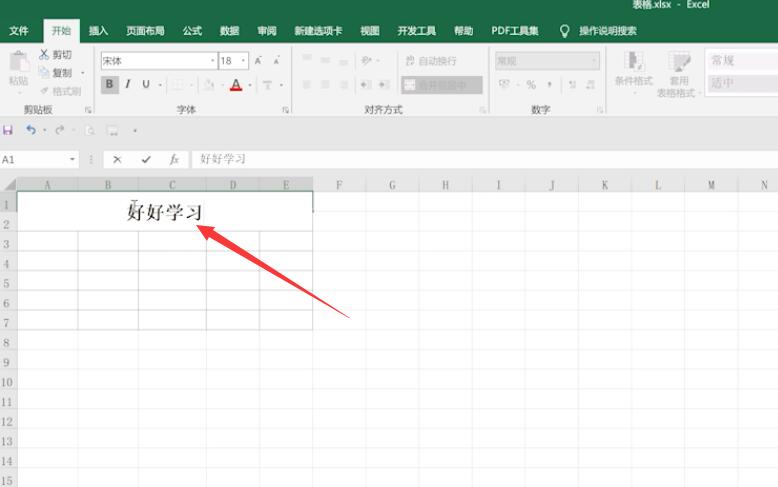
Task: Click the fill color bucket icon
Action: 209,85
